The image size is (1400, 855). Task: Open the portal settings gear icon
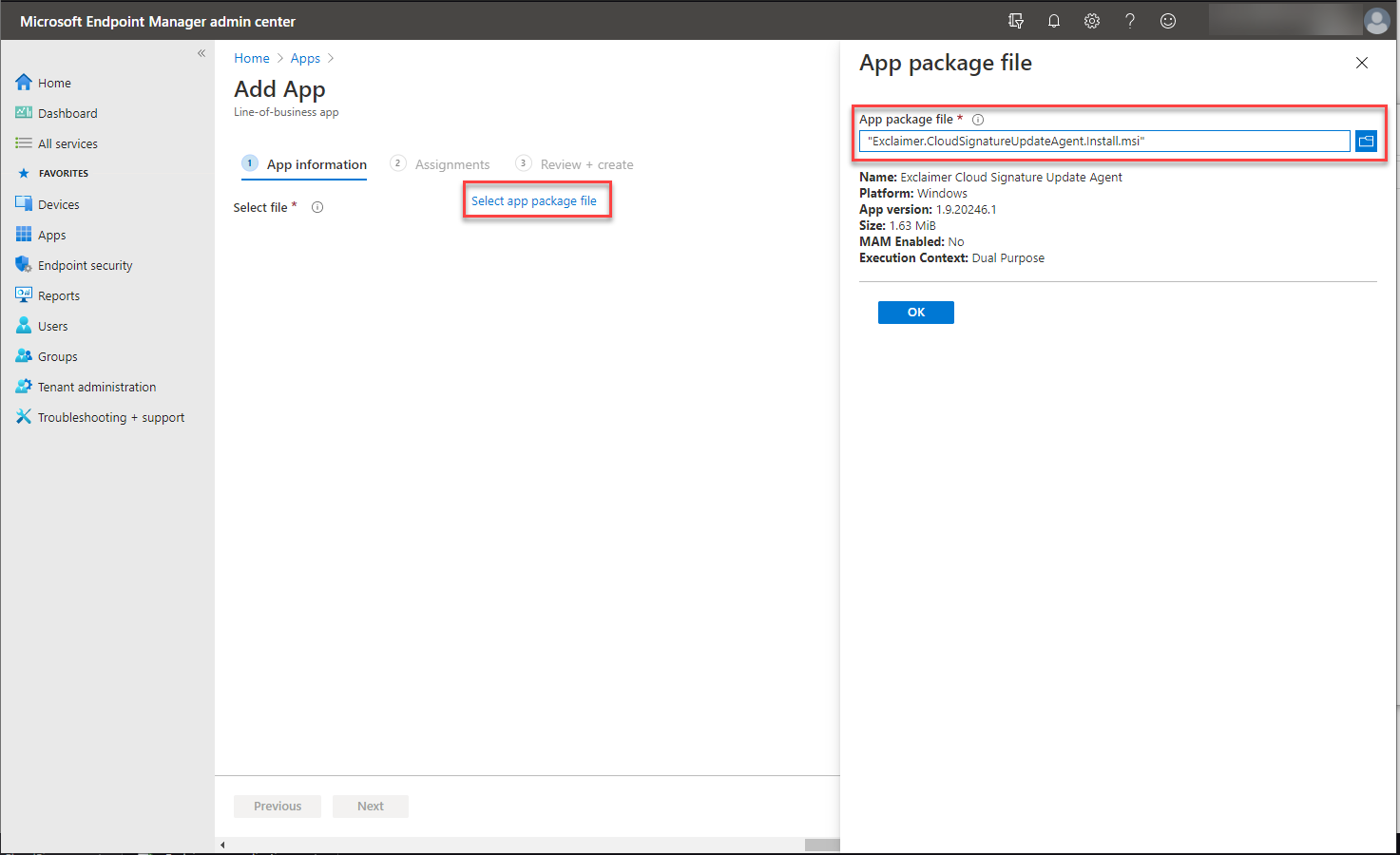[1091, 20]
